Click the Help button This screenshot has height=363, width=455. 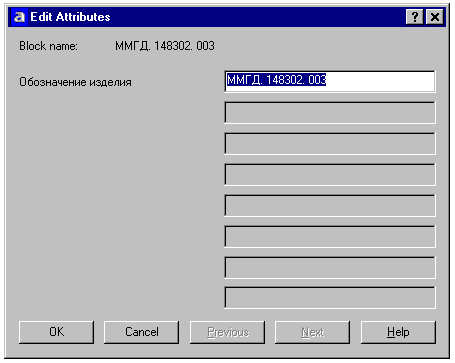tap(398, 332)
